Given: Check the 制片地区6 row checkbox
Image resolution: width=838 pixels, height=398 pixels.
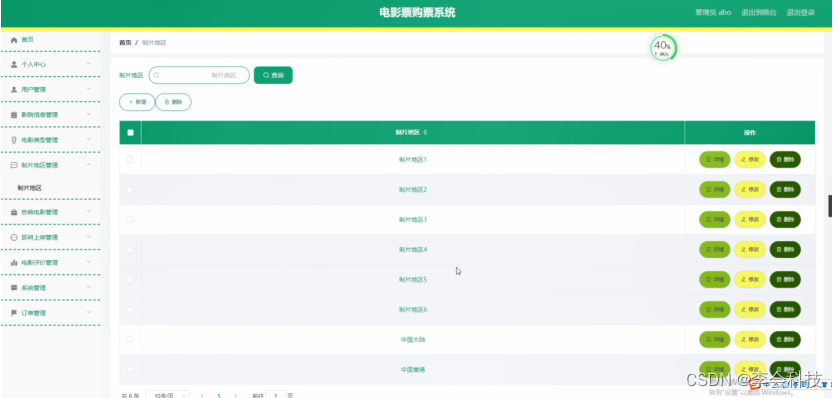Looking at the screenshot, I should click(130, 309).
